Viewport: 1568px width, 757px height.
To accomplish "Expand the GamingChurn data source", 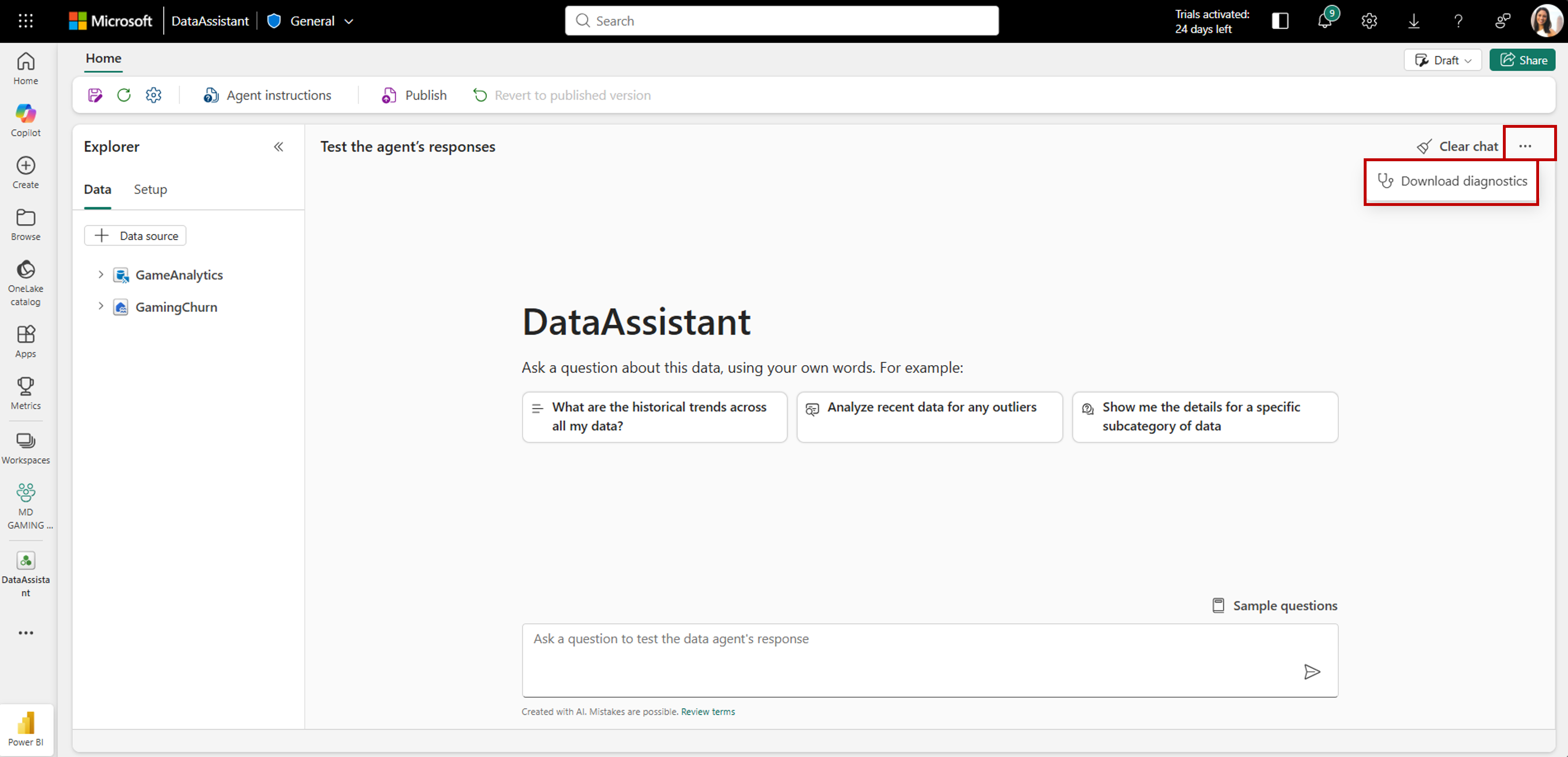I will (101, 307).
